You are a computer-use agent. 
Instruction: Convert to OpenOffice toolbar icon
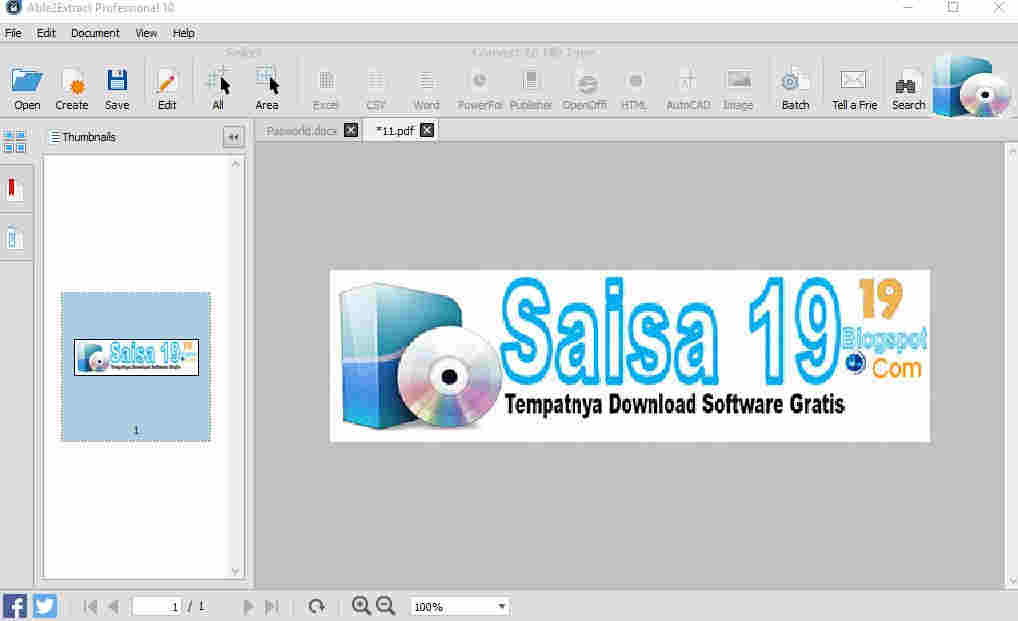pyautogui.click(x=586, y=82)
